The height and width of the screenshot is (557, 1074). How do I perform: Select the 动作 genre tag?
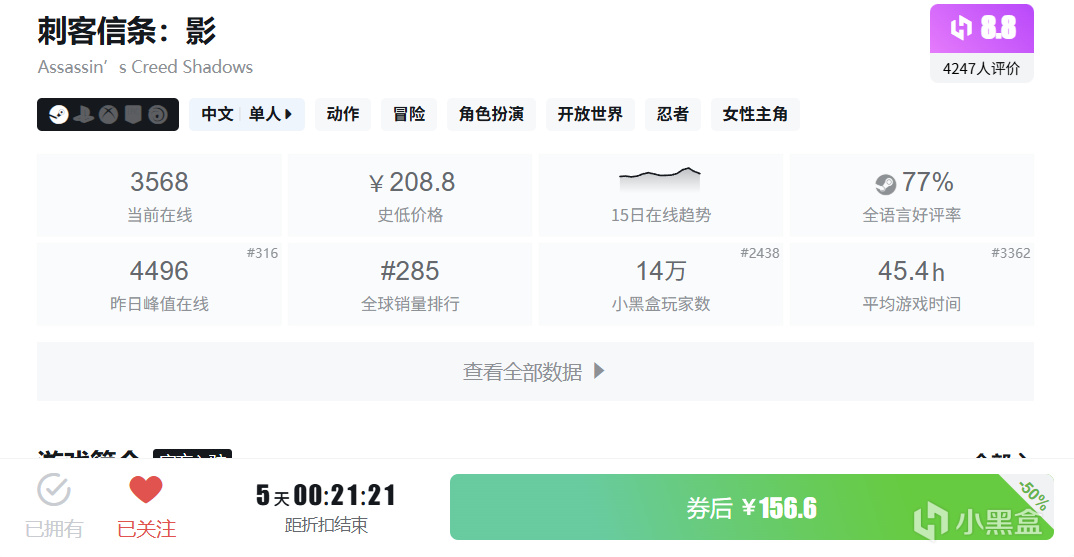click(343, 114)
